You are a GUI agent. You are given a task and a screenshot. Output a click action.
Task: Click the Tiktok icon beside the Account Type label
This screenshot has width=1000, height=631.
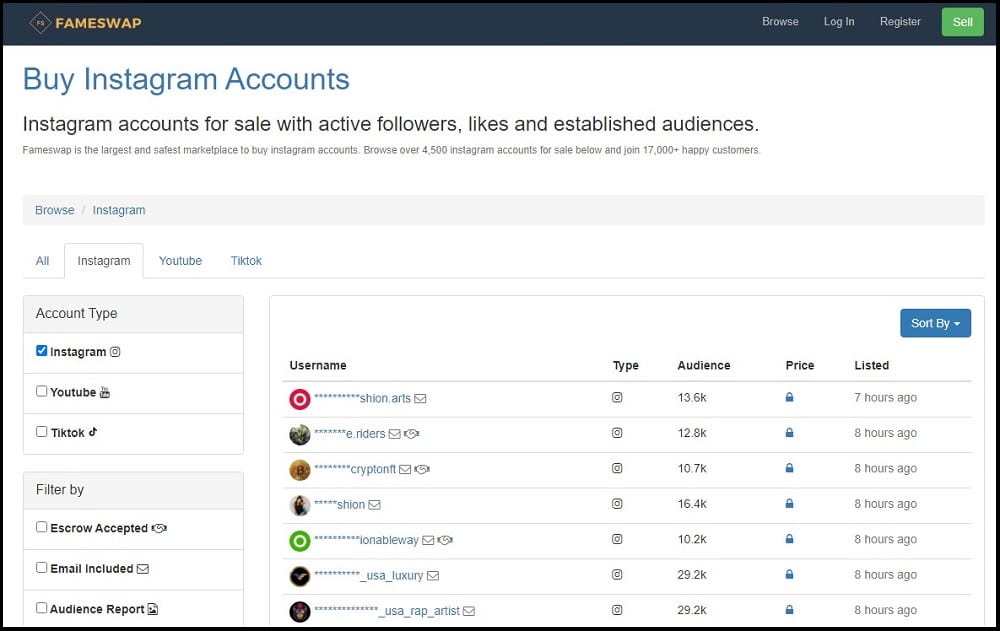[x=93, y=432]
